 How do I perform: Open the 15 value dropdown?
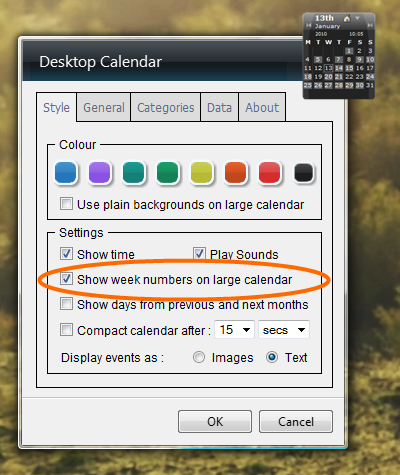click(235, 330)
